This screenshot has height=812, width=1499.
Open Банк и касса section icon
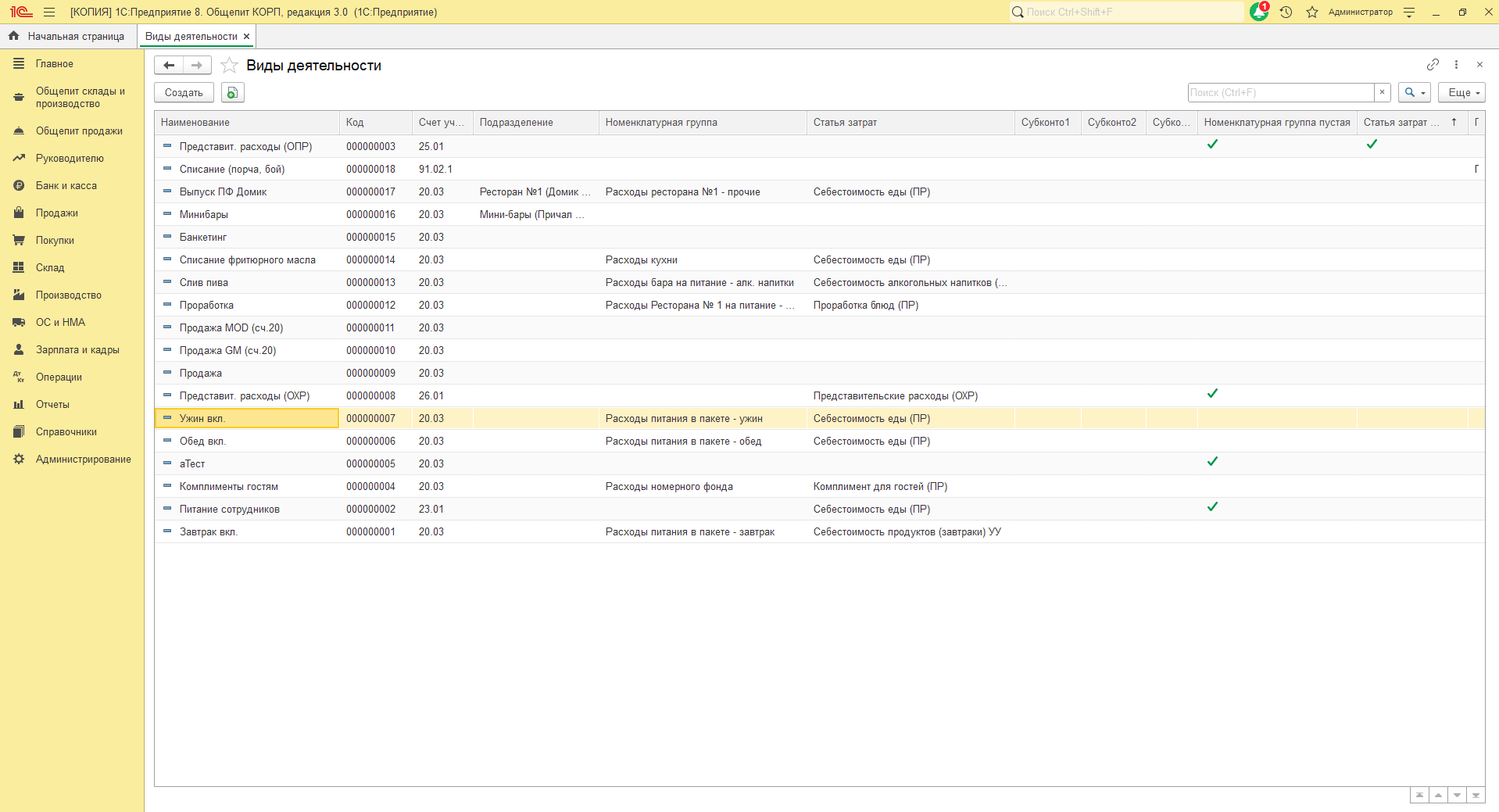coord(19,185)
